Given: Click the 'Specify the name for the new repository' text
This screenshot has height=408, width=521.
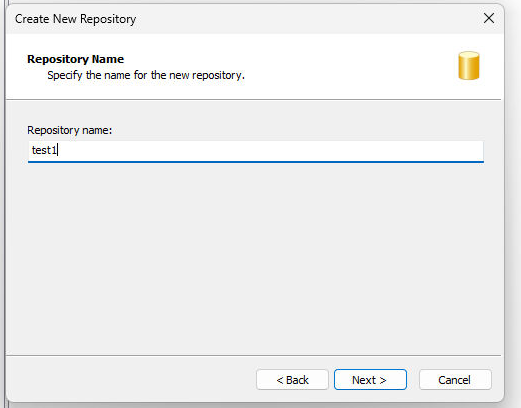Looking at the screenshot, I should coord(146,75).
